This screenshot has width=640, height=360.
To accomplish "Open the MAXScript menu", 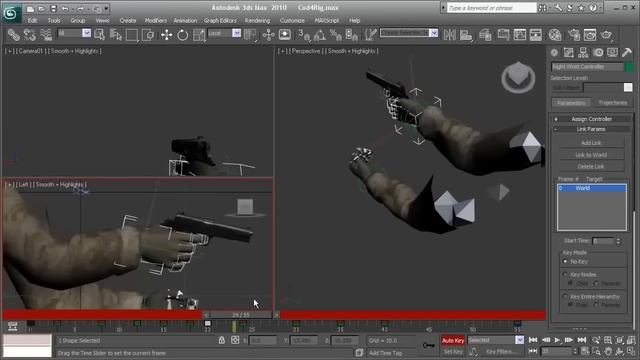I will (x=327, y=20).
